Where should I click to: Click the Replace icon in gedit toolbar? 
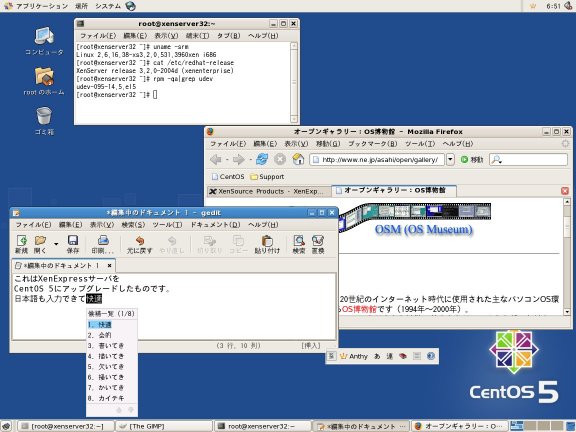[318, 244]
